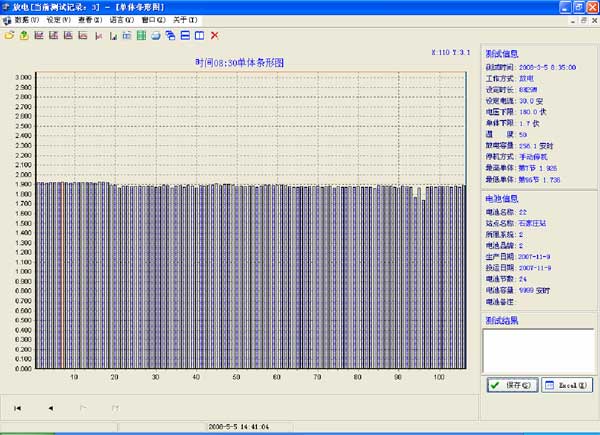Open the 语言 menu
This screenshot has height=435, width=600.
122,20
